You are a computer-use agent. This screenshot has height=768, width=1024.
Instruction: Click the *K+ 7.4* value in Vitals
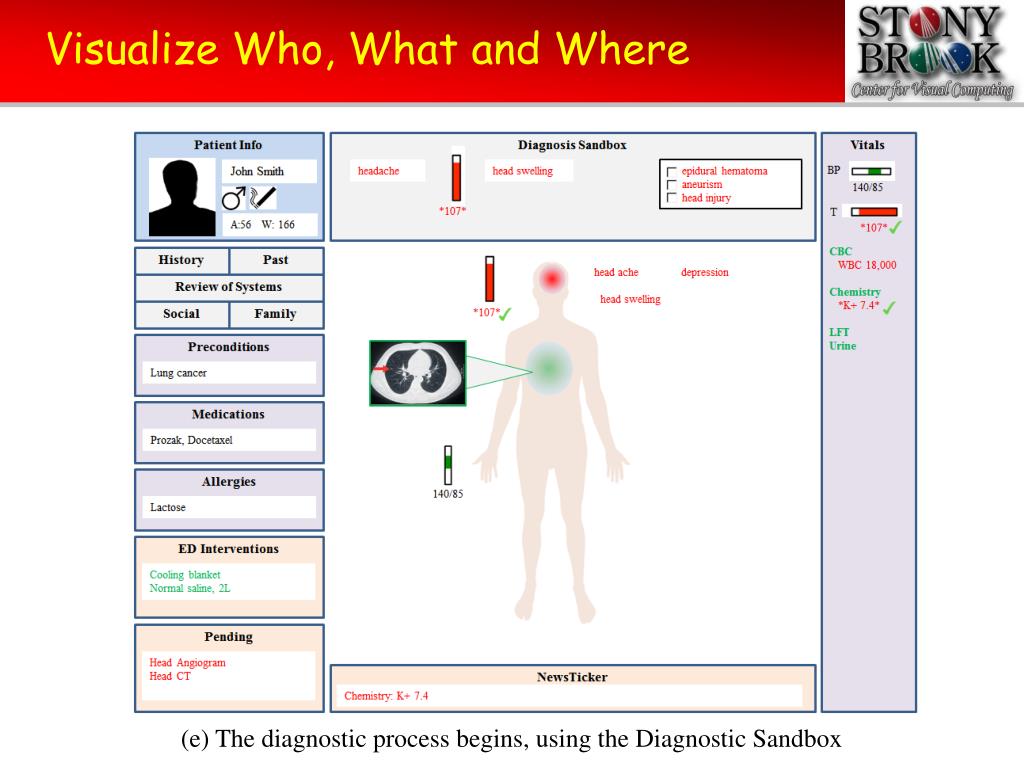tap(859, 305)
